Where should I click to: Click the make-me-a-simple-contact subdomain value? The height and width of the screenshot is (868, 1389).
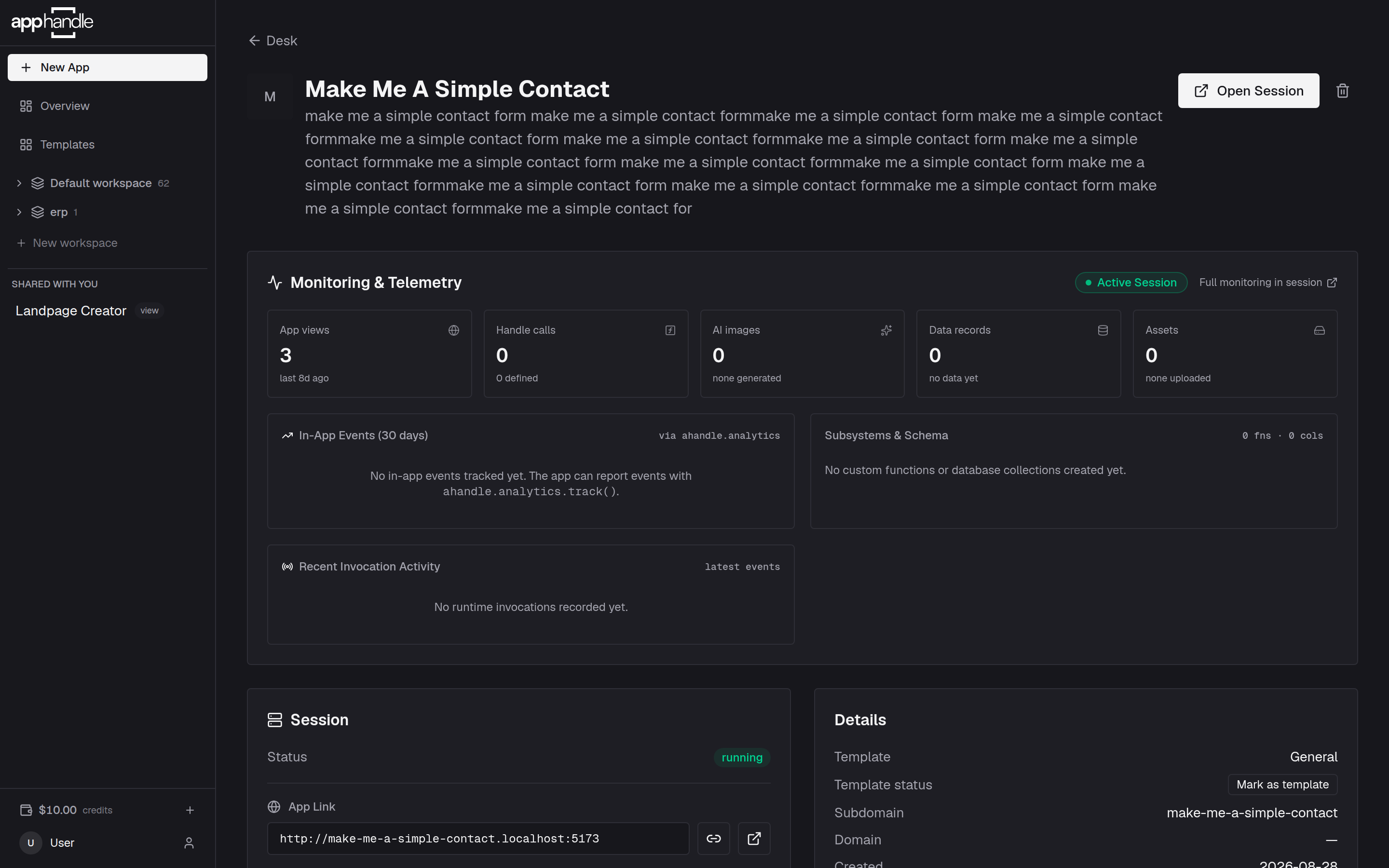[1252, 813]
